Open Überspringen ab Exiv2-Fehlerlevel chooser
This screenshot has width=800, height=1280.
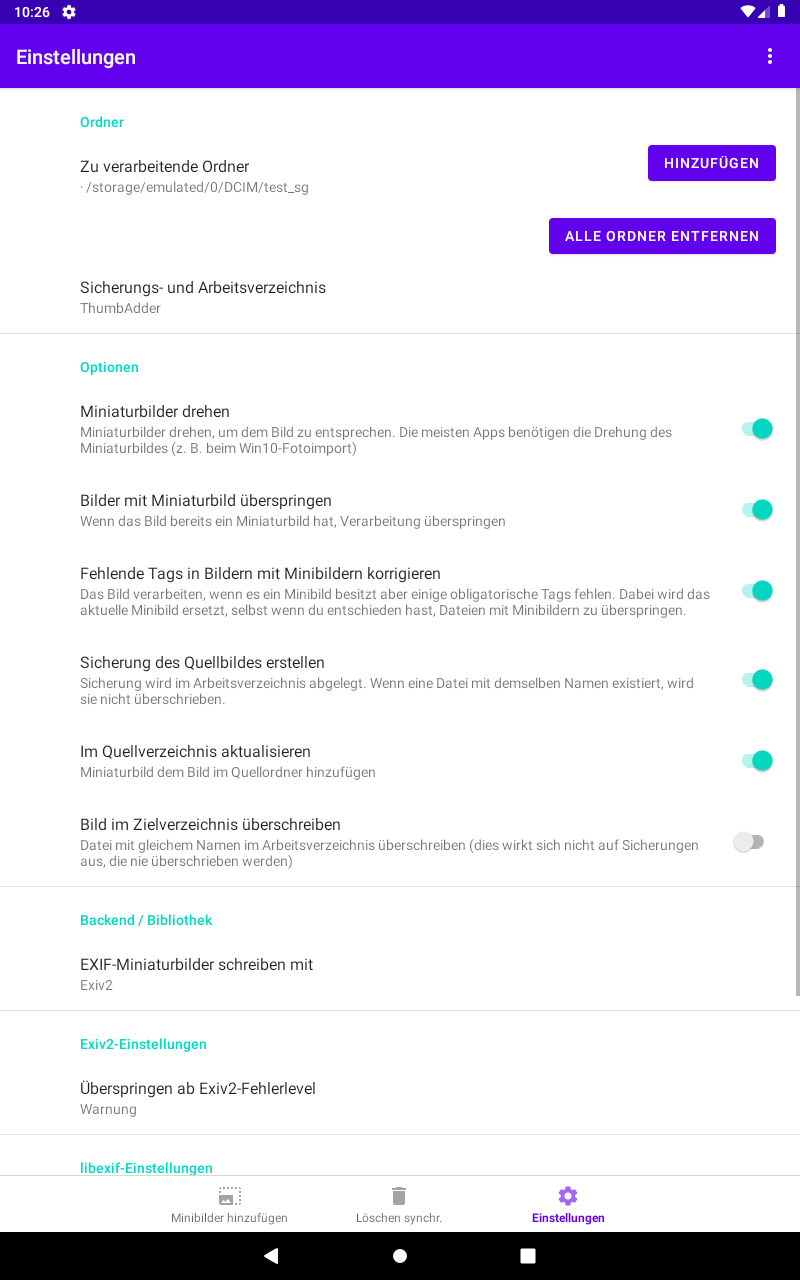(198, 1098)
